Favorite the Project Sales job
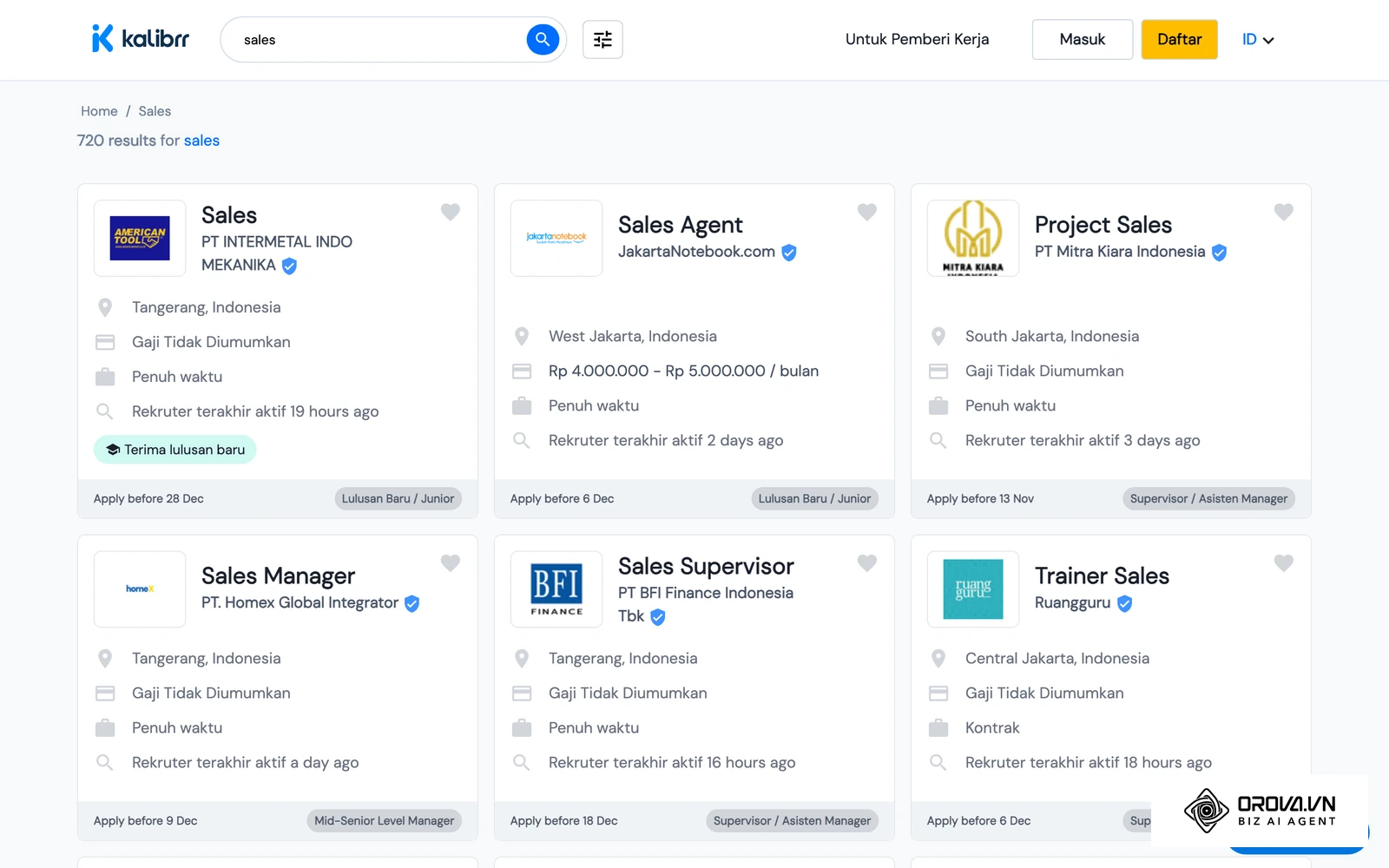The image size is (1389, 868). 1283,212
